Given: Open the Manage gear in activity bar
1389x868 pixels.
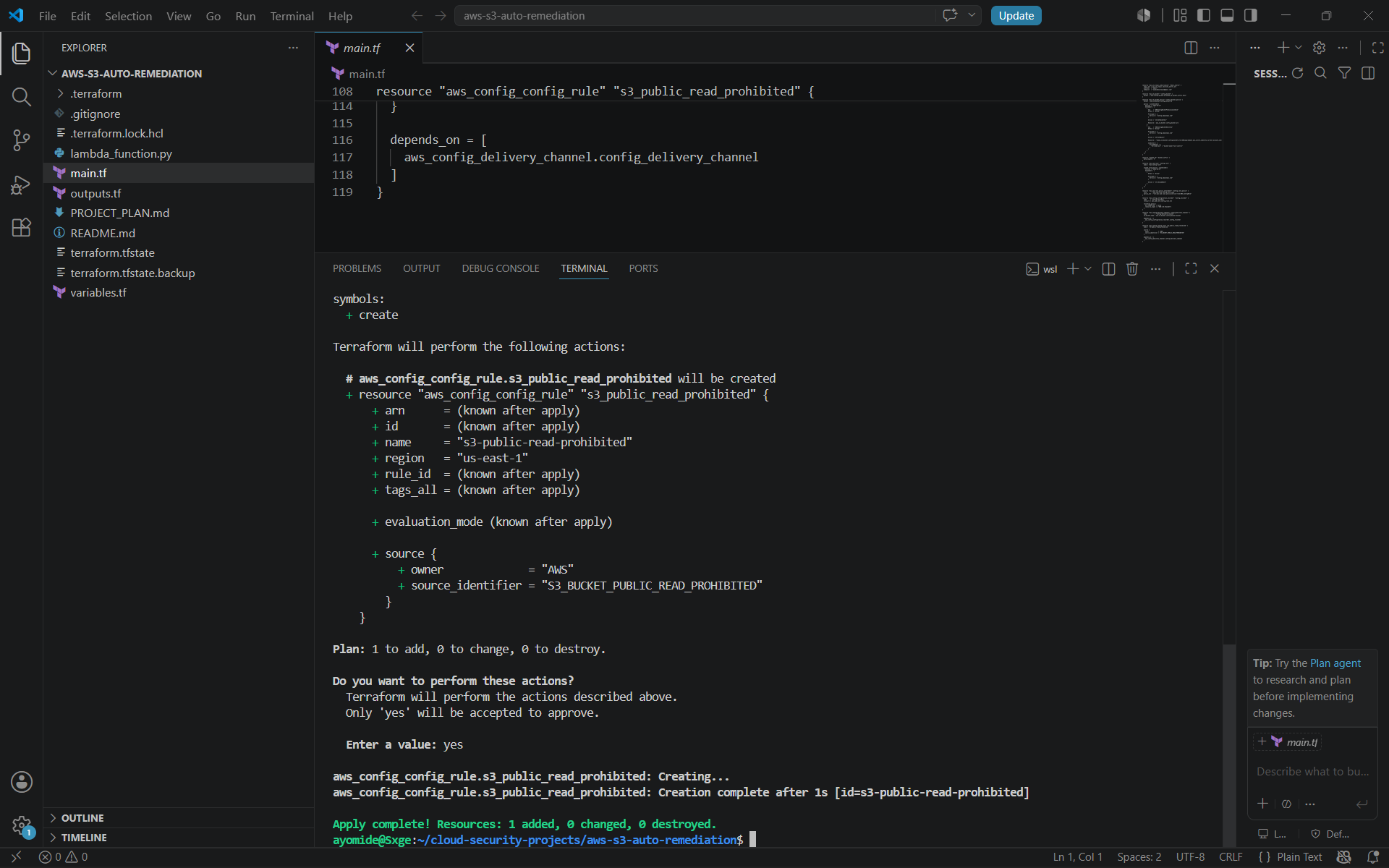Looking at the screenshot, I should pyautogui.click(x=22, y=825).
